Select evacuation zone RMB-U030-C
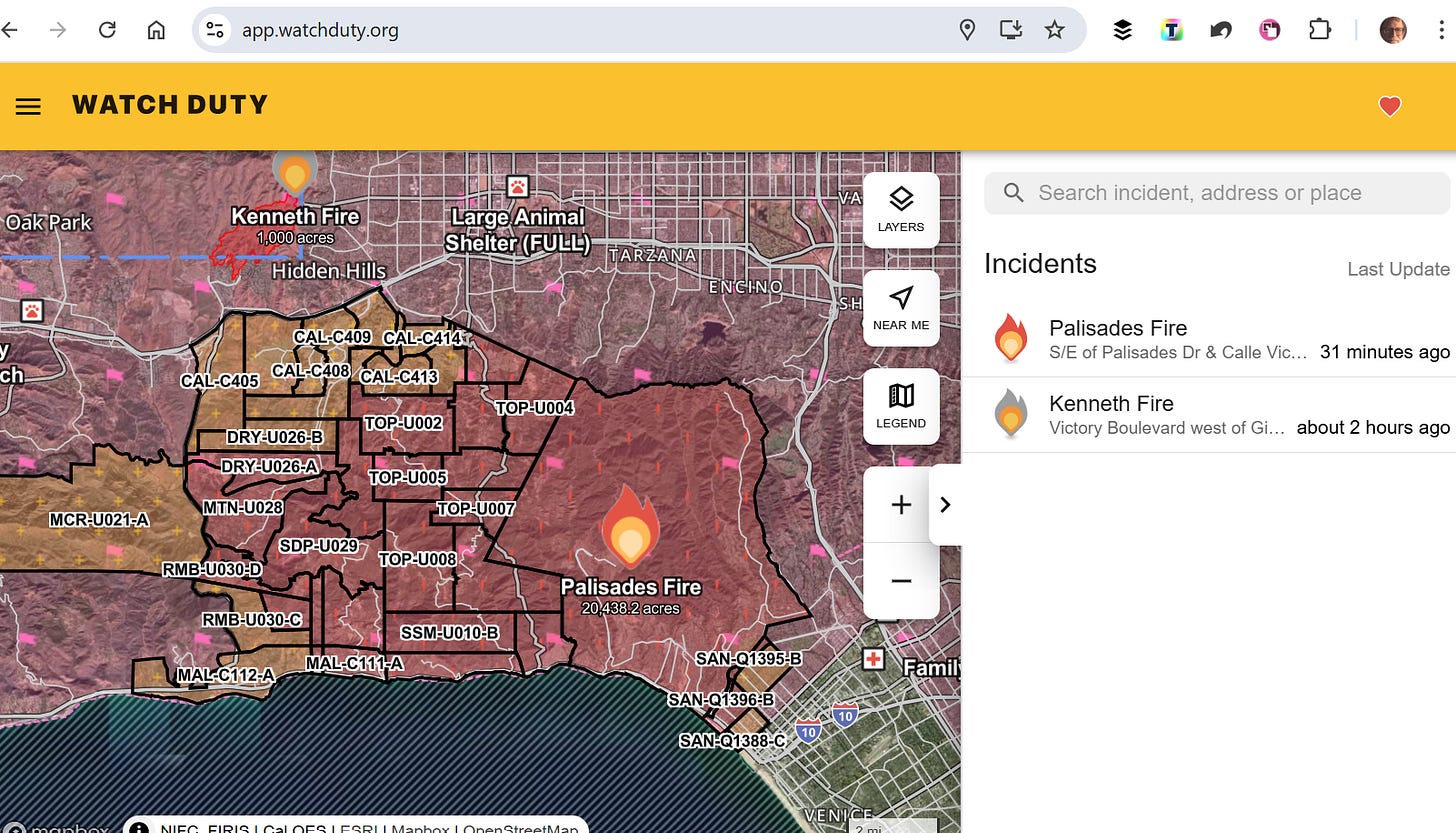1456x833 pixels. [x=251, y=620]
